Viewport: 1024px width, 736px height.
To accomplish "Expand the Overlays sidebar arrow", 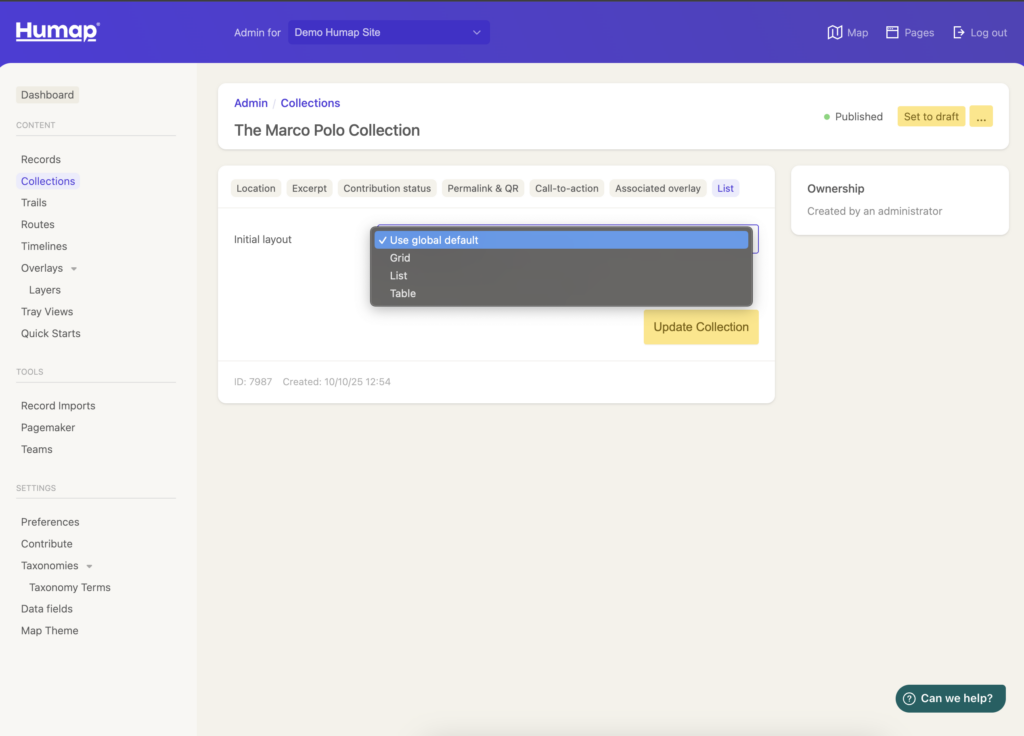I will 74,269.
